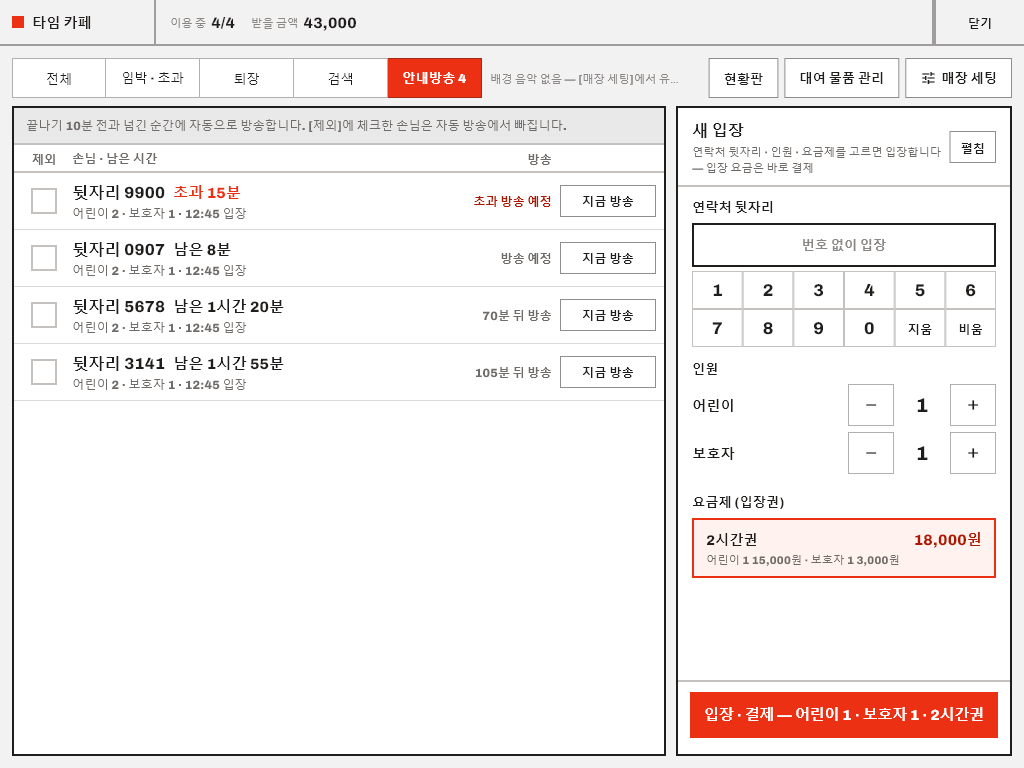The image size is (1024, 768).
Task: Tap keypad digit 7
Action: tap(717, 328)
